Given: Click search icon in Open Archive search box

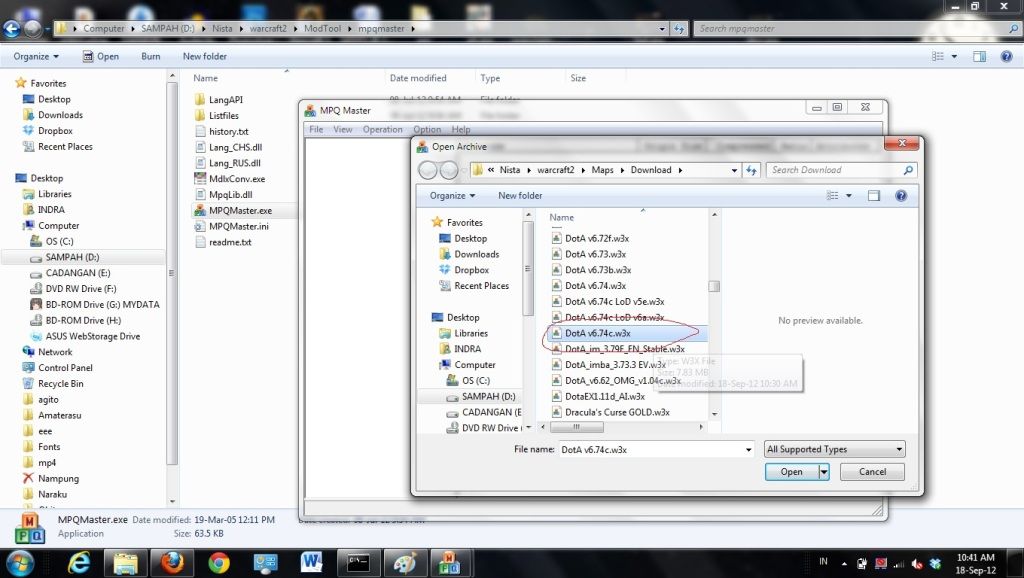Looking at the screenshot, I should [x=908, y=170].
